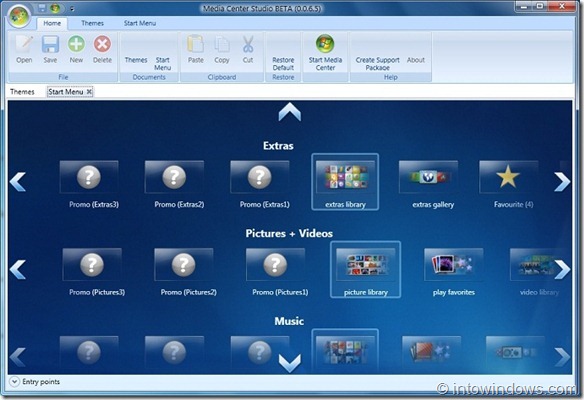Click the Extras strip title
Viewport: 584px width, 400px height.
pos(278,146)
